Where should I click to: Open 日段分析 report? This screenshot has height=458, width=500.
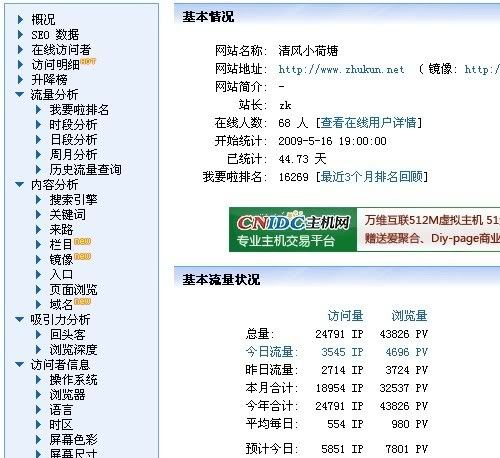(73, 139)
